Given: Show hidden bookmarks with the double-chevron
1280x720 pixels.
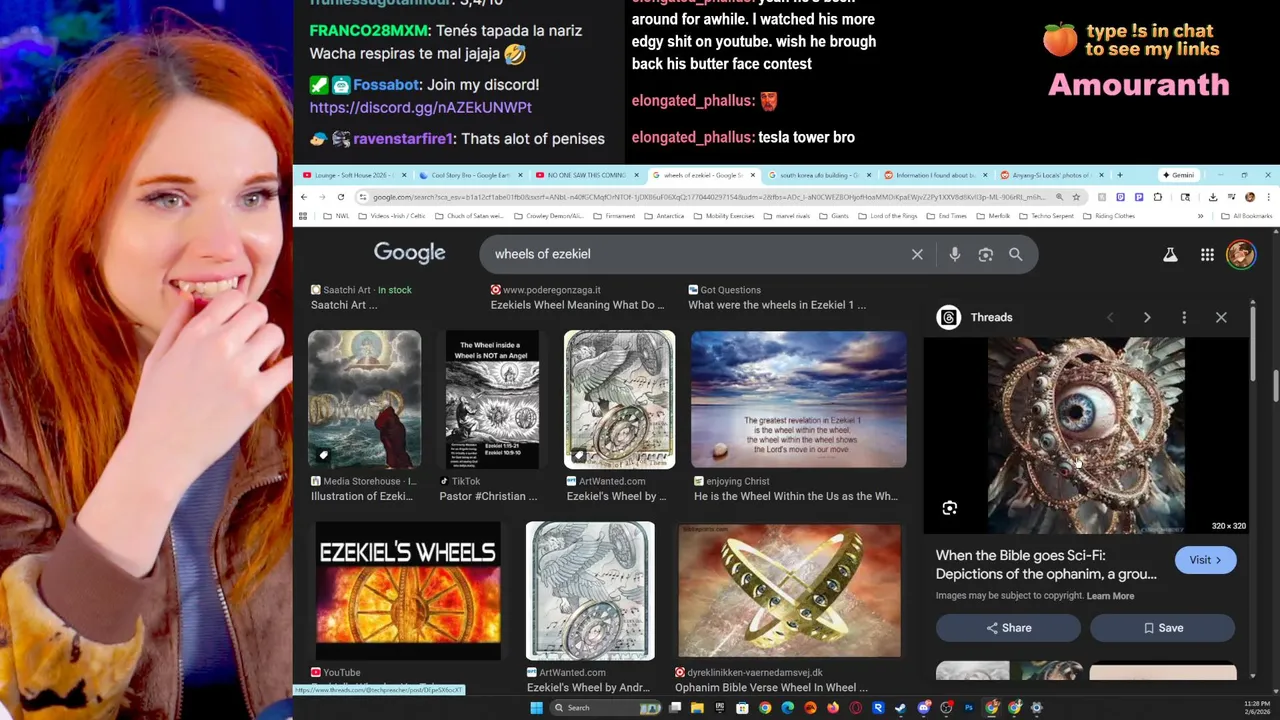Looking at the screenshot, I should [x=1200, y=216].
